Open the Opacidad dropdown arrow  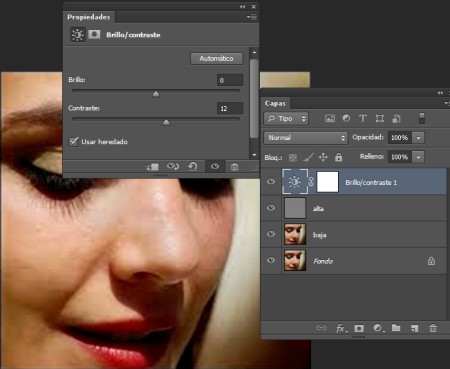click(x=418, y=138)
